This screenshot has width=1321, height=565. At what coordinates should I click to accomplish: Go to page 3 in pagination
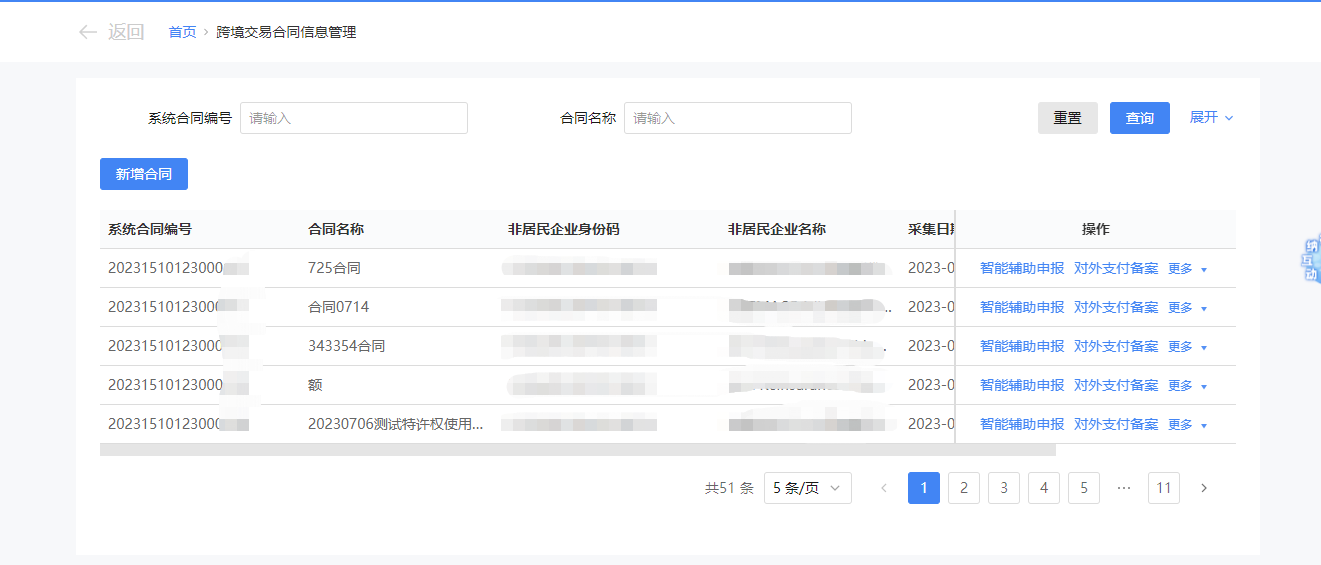[1003, 488]
